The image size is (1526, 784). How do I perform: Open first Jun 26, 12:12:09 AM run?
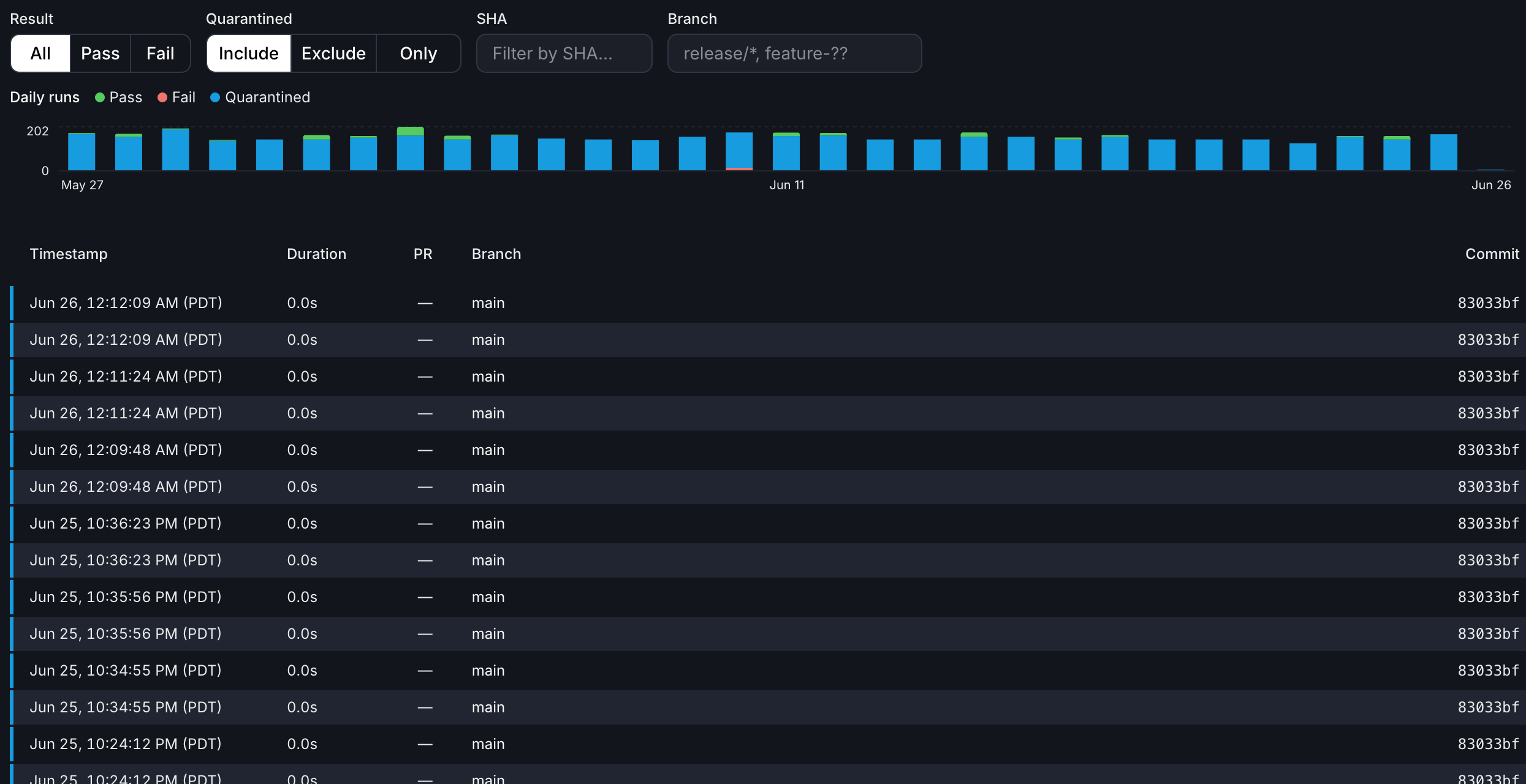coord(768,303)
